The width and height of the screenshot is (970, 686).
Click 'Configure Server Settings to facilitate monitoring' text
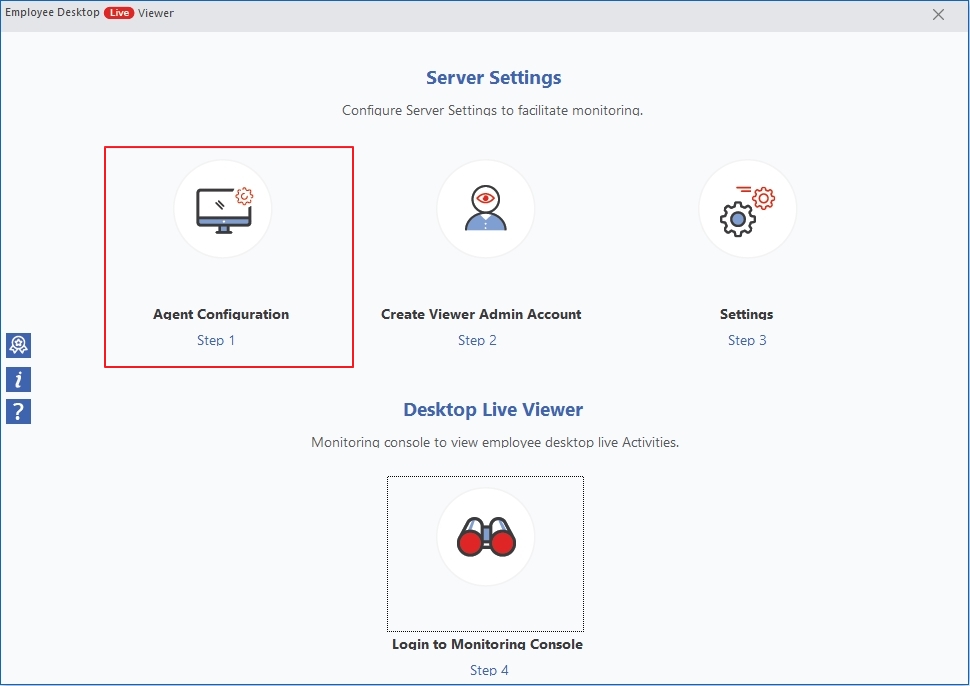[492, 110]
